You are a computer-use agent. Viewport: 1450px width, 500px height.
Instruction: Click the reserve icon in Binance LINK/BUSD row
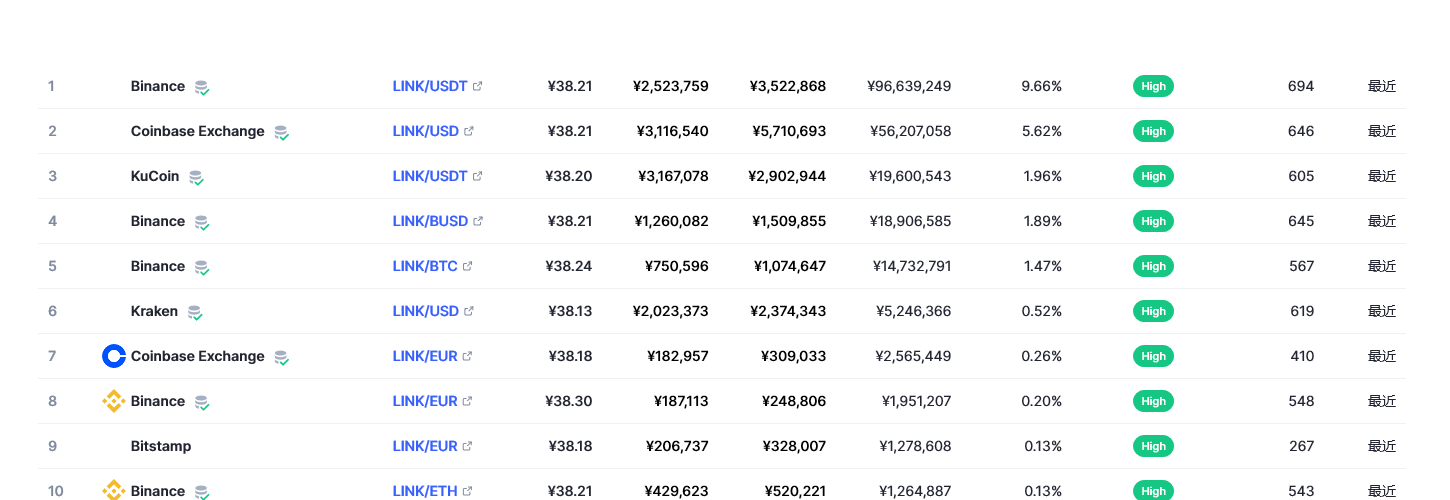pos(202,222)
